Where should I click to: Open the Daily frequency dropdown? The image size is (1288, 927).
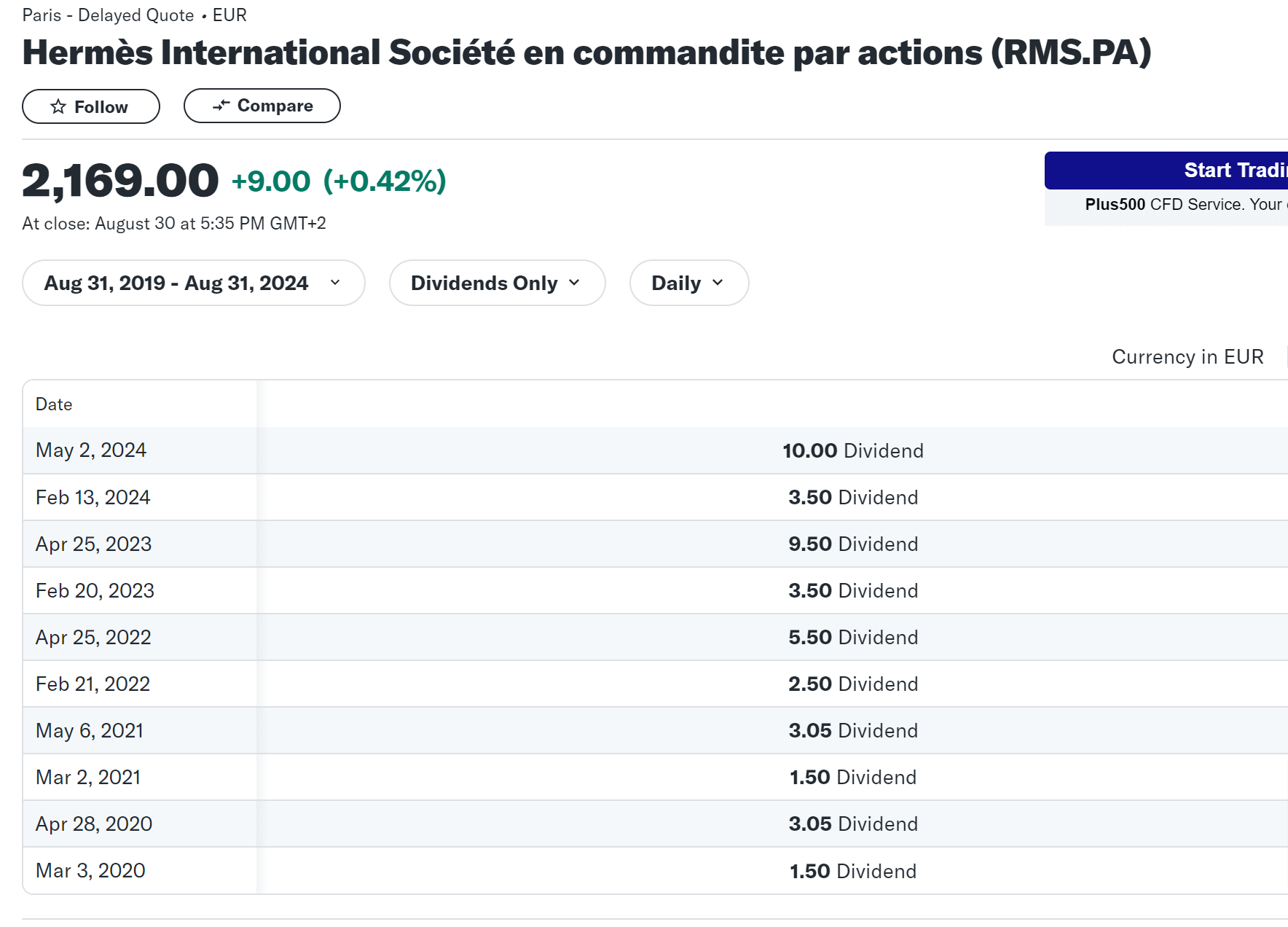pyautogui.click(x=689, y=283)
